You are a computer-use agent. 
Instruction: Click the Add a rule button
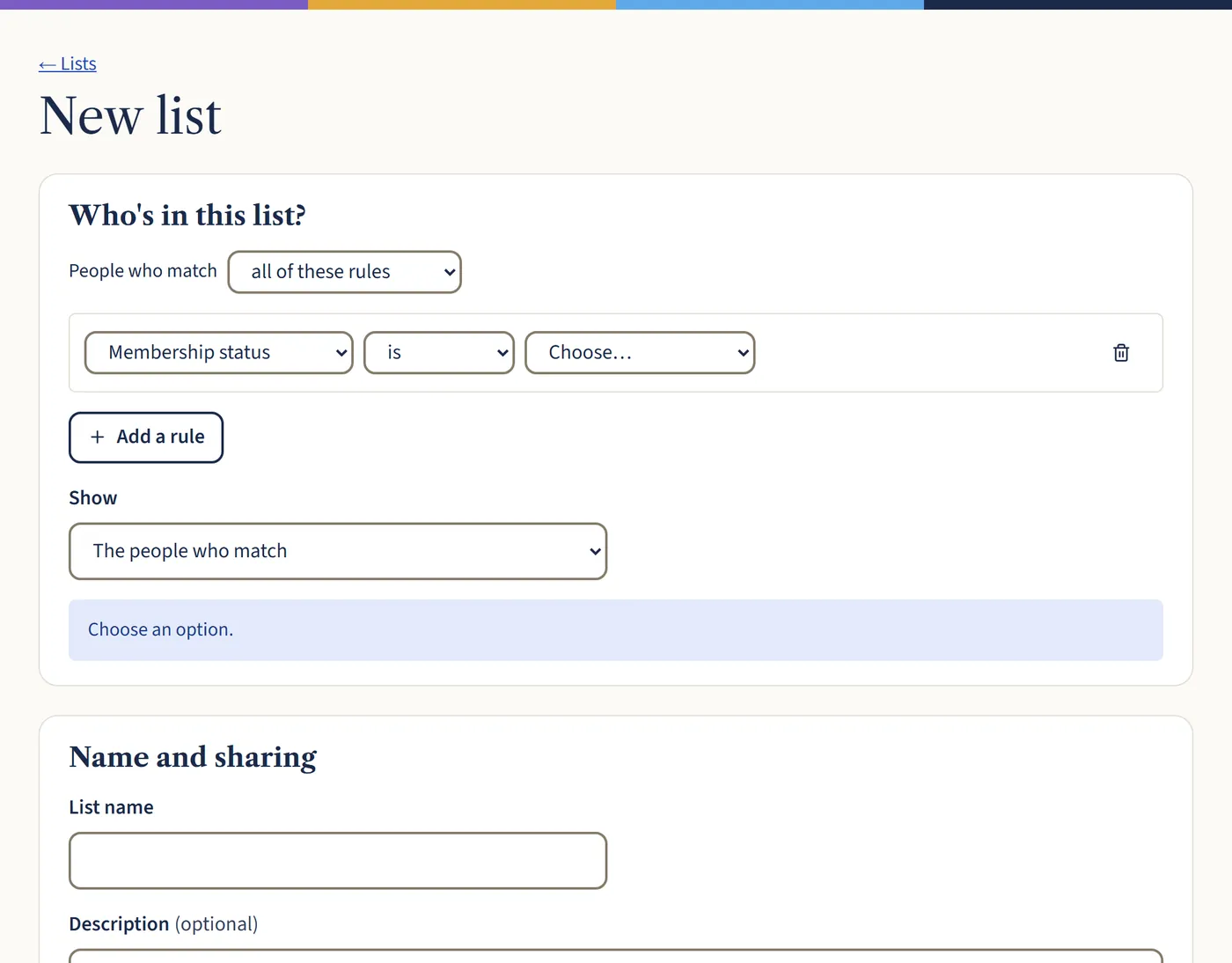coord(146,437)
